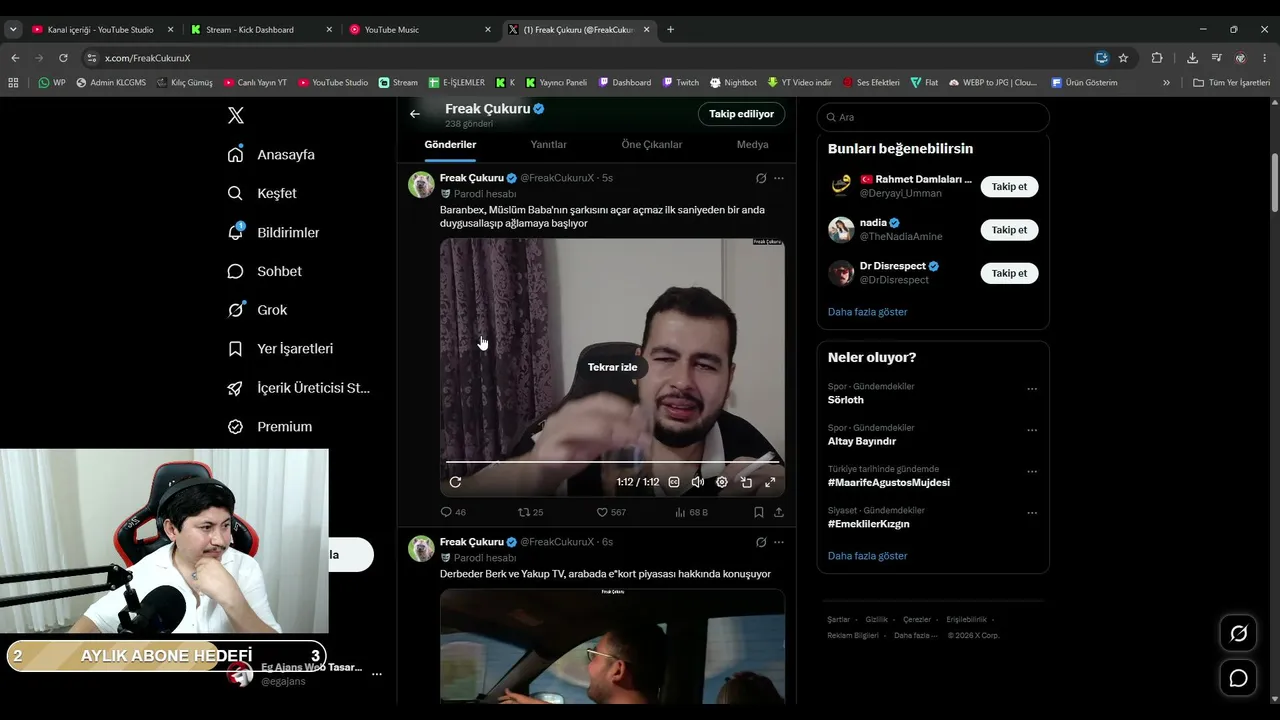
Task: Click the 'Ara' search field
Action: click(x=933, y=117)
